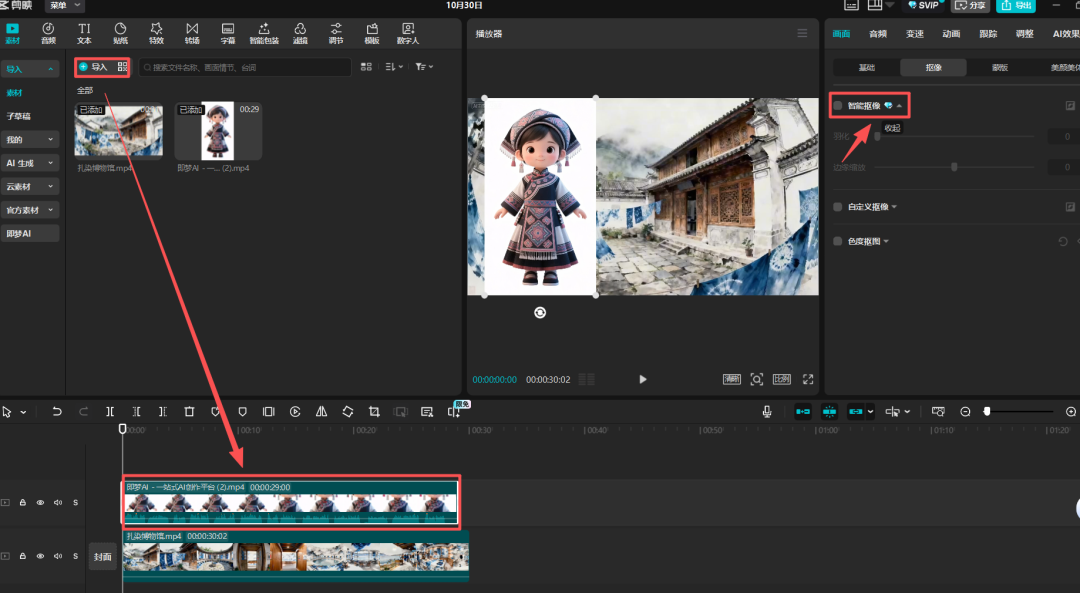Image resolution: width=1080 pixels, height=593 pixels.
Task: Enable the 智能抠像 checkbox
Action: tap(838, 105)
